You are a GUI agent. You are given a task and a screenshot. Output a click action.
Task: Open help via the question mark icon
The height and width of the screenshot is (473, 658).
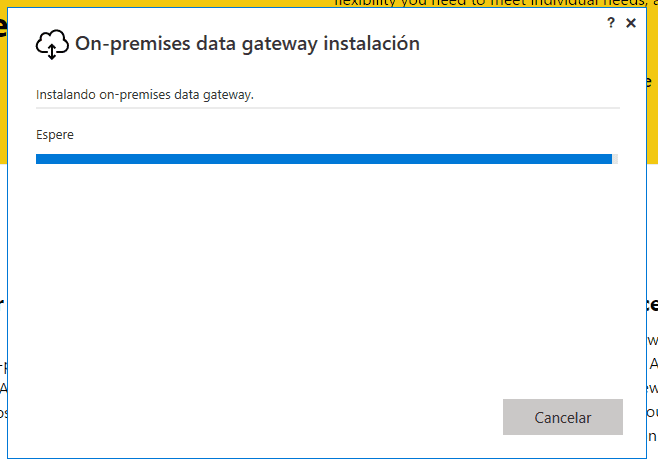point(611,23)
